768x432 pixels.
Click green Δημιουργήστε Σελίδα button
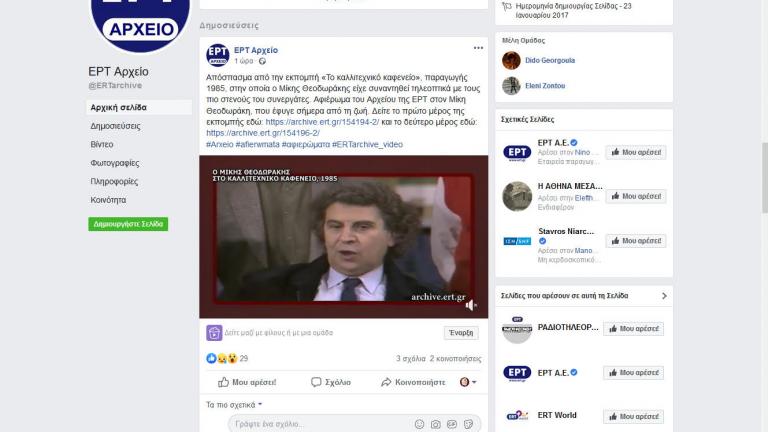tap(128, 224)
